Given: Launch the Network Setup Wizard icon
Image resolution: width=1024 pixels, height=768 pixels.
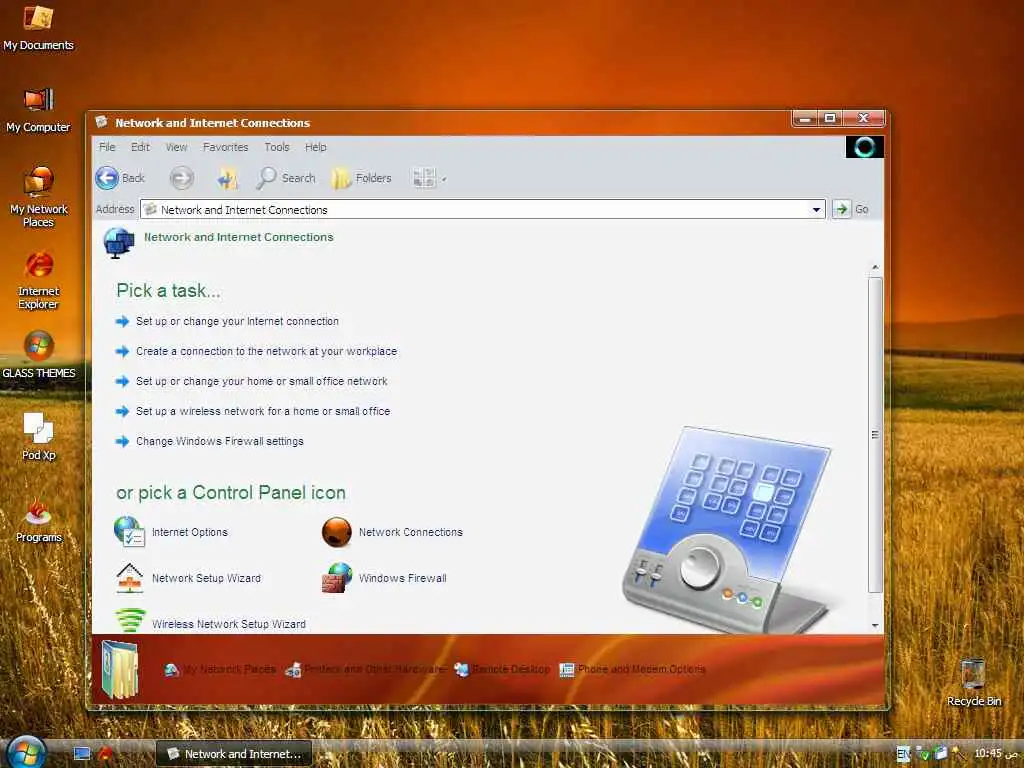Looking at the screenshot, I should pos(129,578).
